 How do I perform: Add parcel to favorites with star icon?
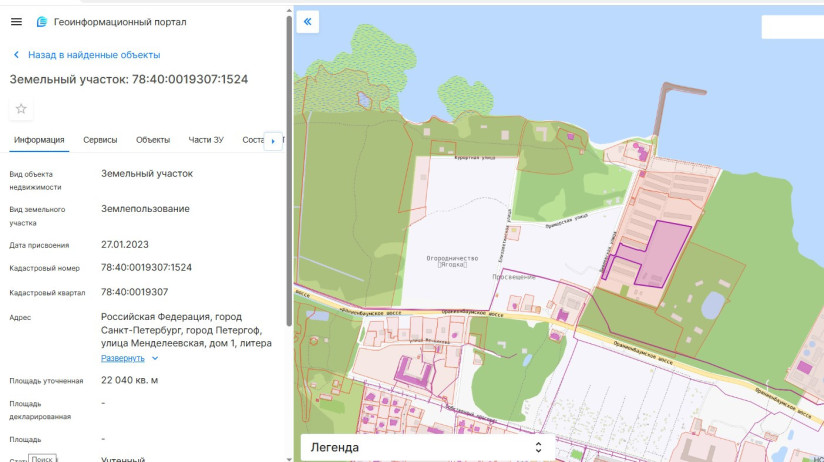point(21,109)
